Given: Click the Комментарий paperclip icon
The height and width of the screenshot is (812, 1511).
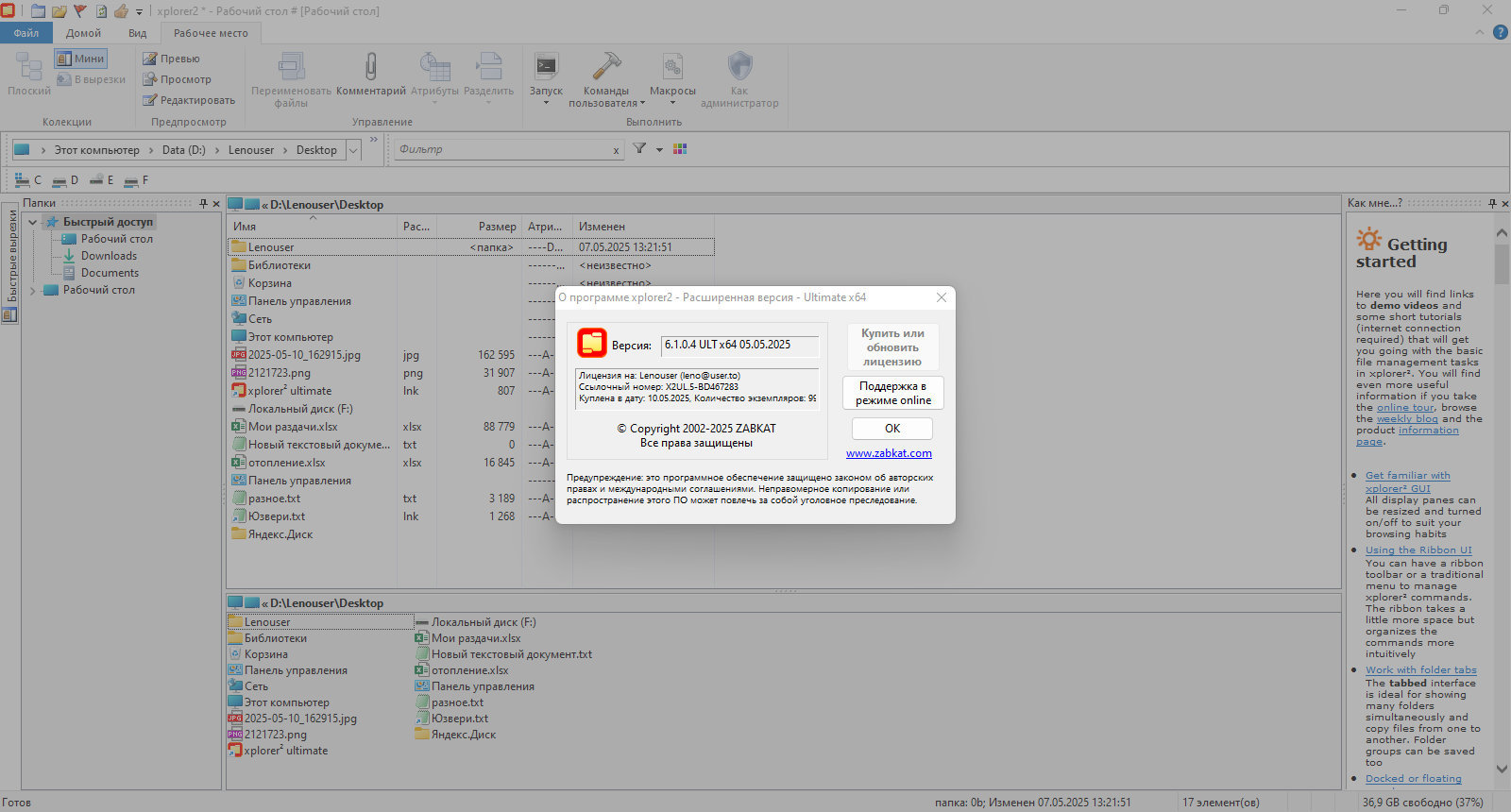Looking at the screenshot, I should [x=371, y=67].
